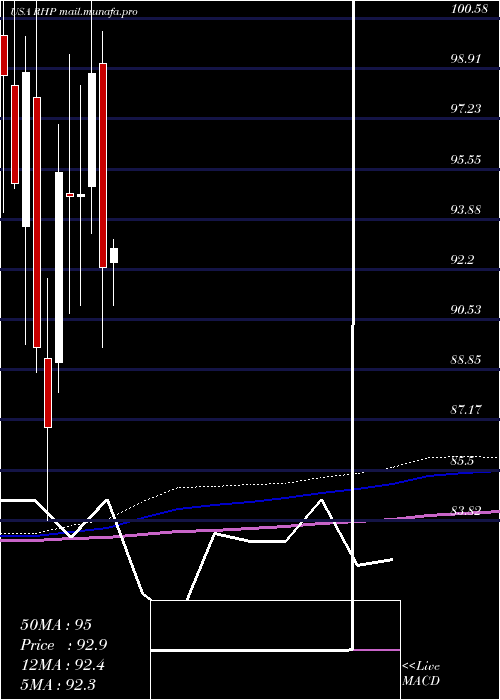Click the last small white candlestick body
The width and height of the screenshot is (500, 700).
coord(114,255)
